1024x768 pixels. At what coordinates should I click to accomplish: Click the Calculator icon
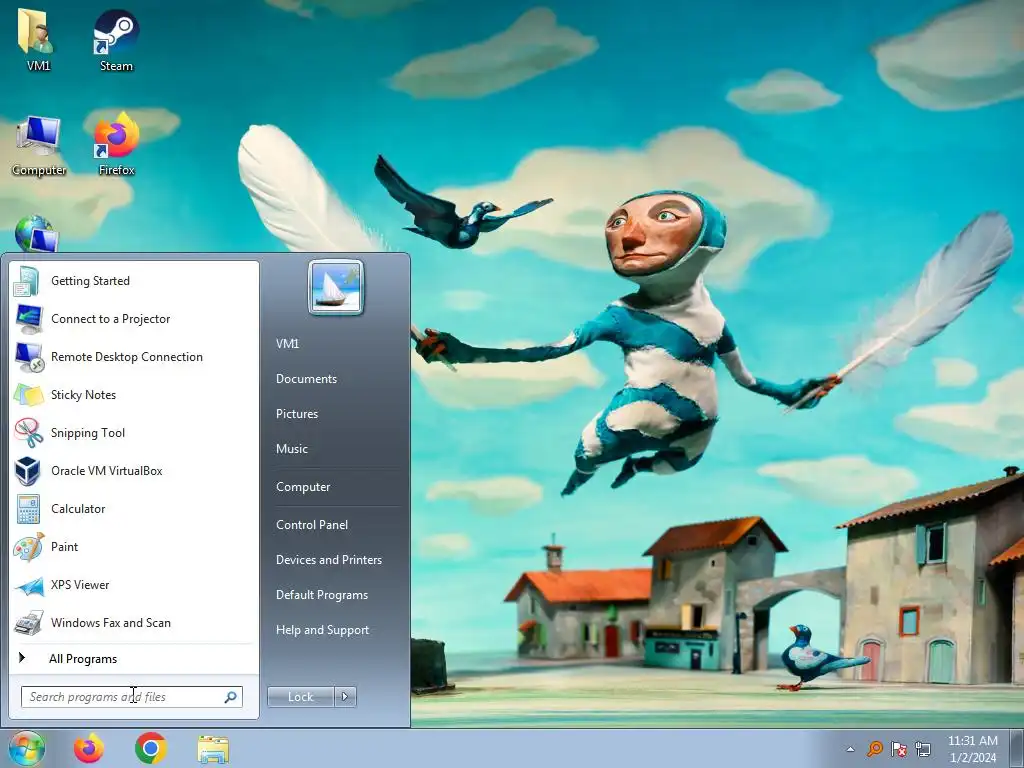point(28,509)
